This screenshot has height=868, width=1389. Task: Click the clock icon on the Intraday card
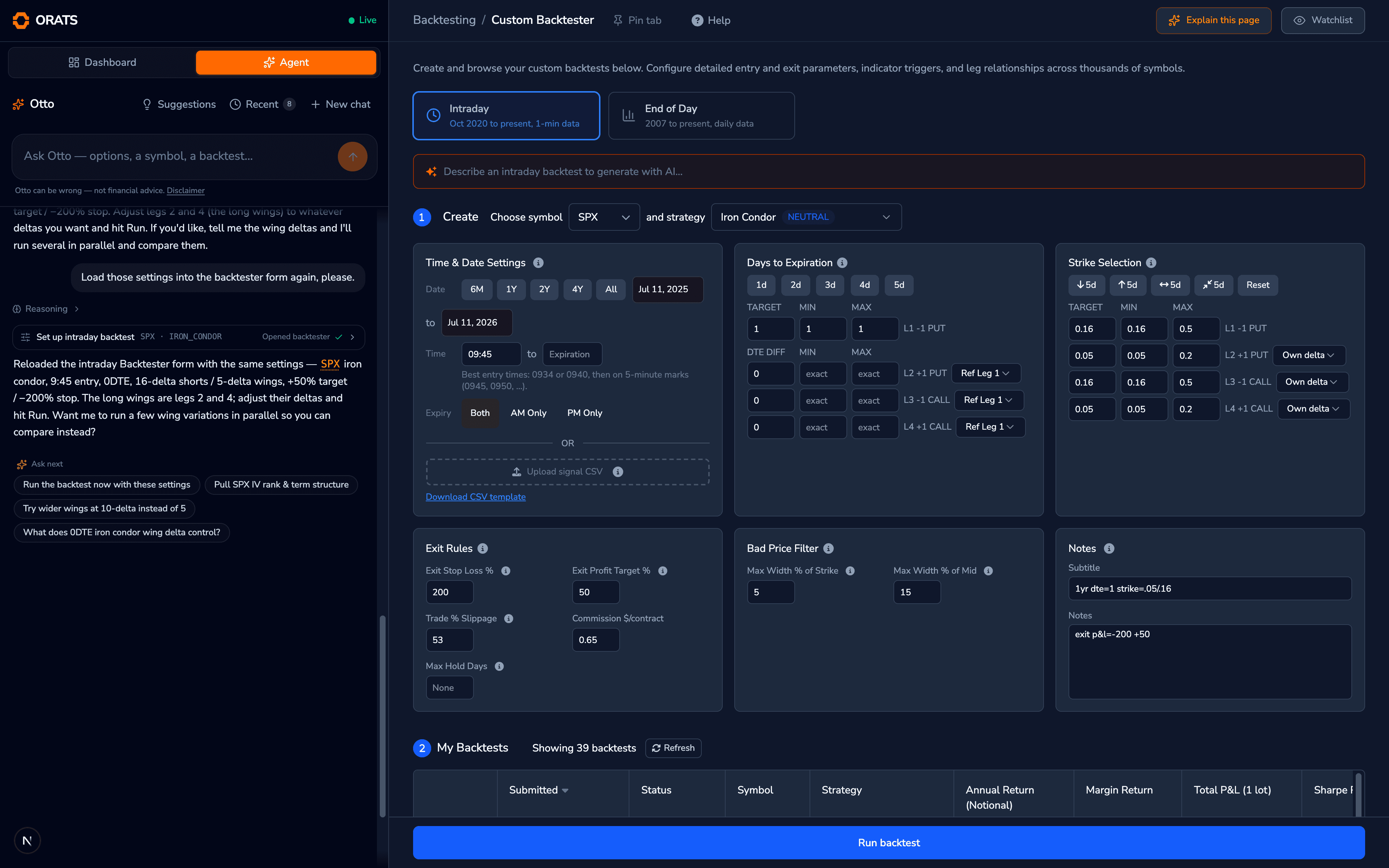coord(433,115)
